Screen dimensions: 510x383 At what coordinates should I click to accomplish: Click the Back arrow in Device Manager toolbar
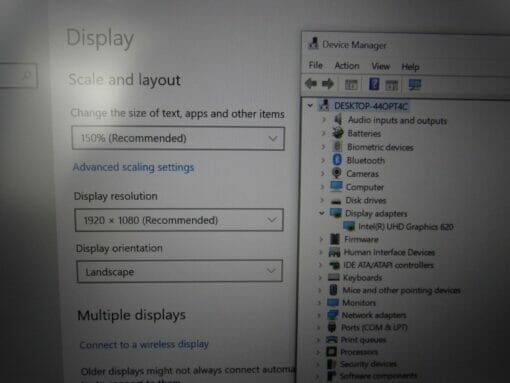(311, 83)
